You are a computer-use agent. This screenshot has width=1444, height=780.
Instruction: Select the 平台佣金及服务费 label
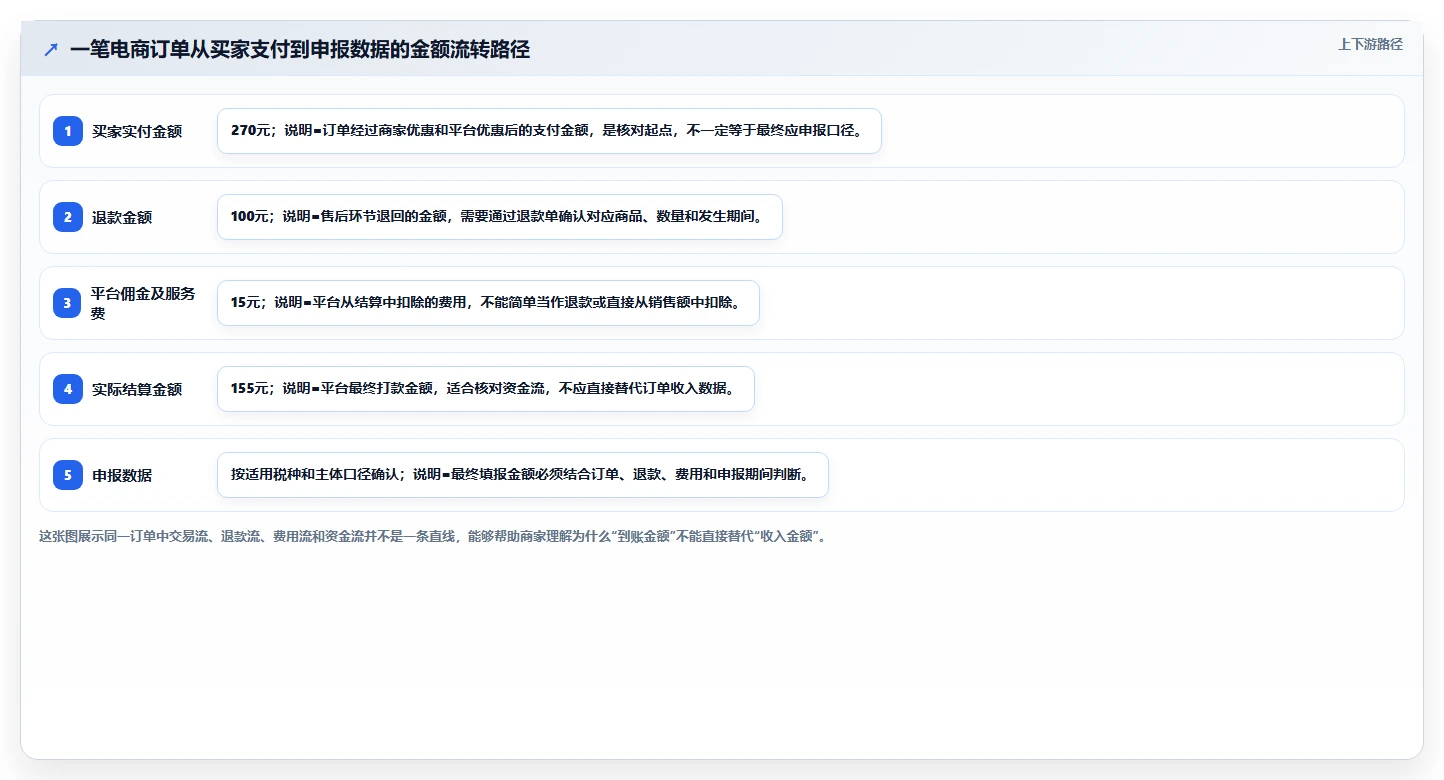point(144,303)
